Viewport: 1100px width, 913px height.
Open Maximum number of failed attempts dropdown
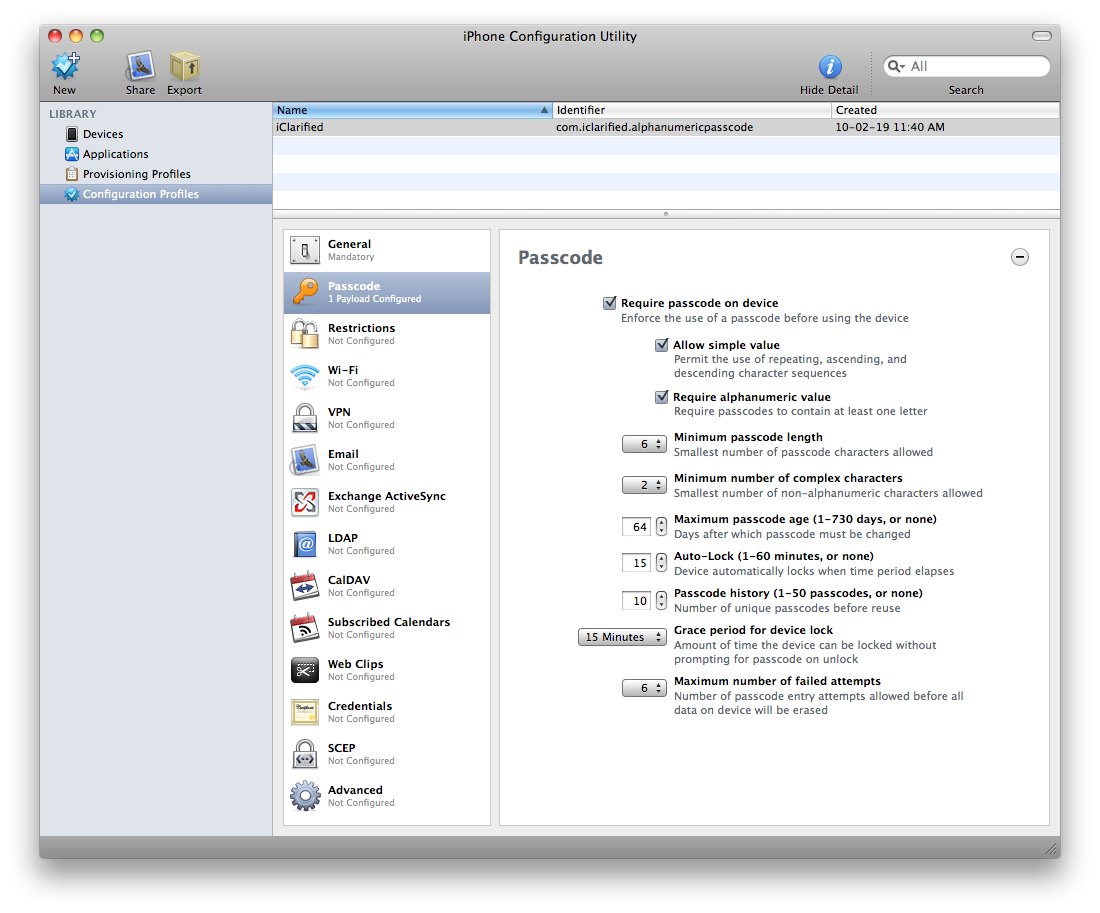pyautogui.click(x=644, y=688)
